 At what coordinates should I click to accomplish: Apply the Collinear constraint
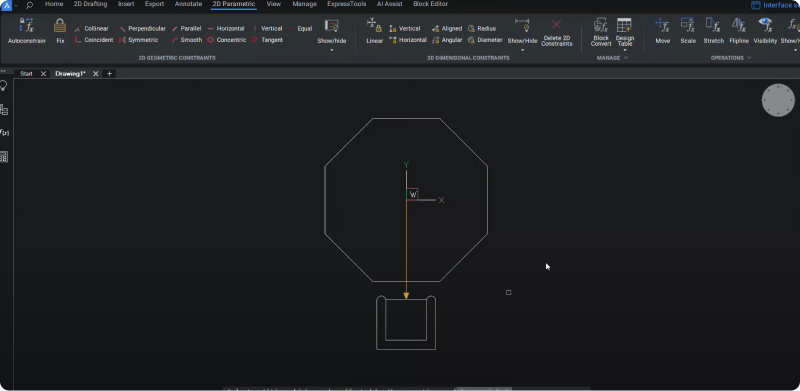point(91,29)
